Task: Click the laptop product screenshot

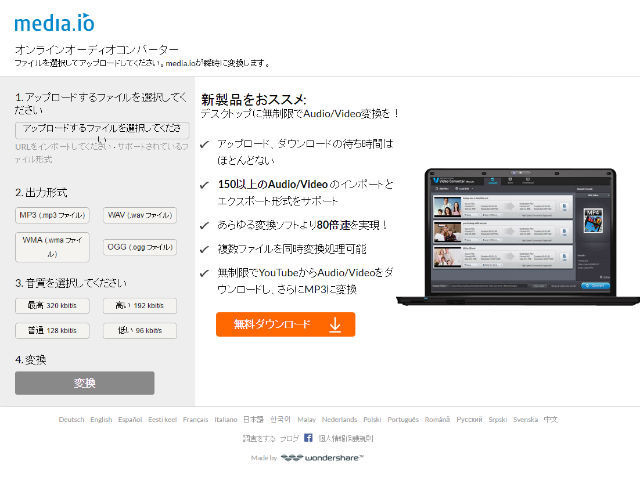Action: pos(518,237)
